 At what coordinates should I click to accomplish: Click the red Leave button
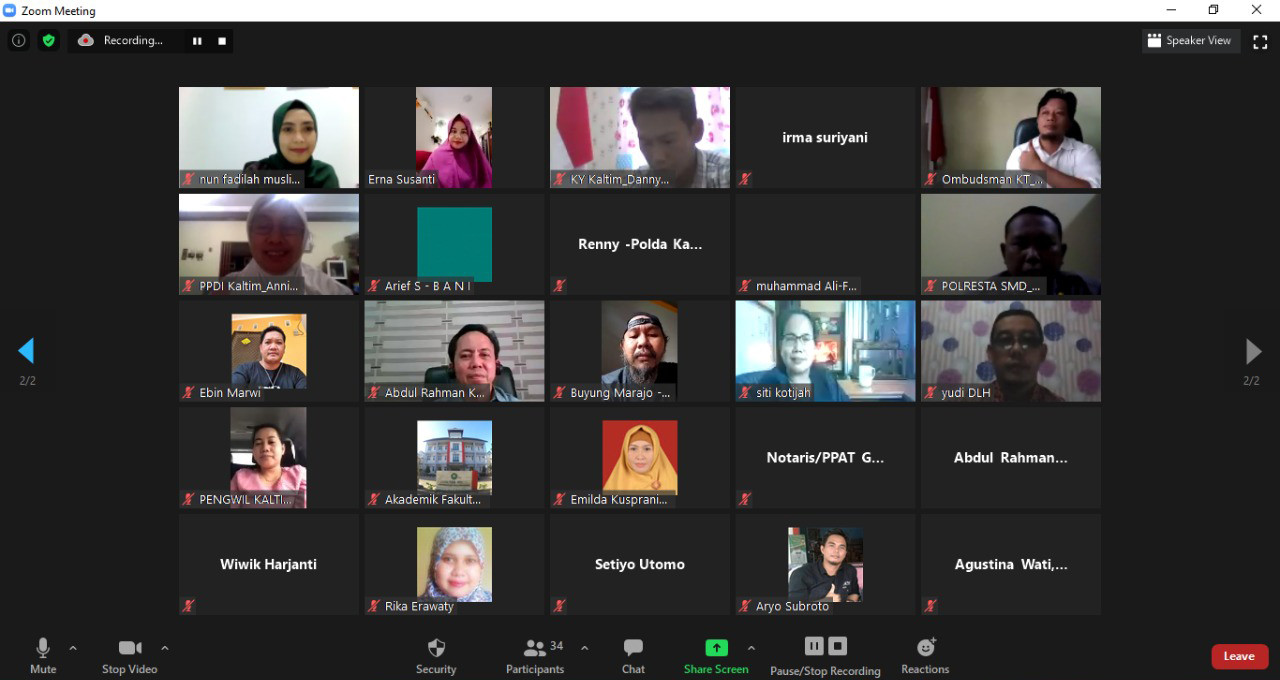coord(1239,656)
